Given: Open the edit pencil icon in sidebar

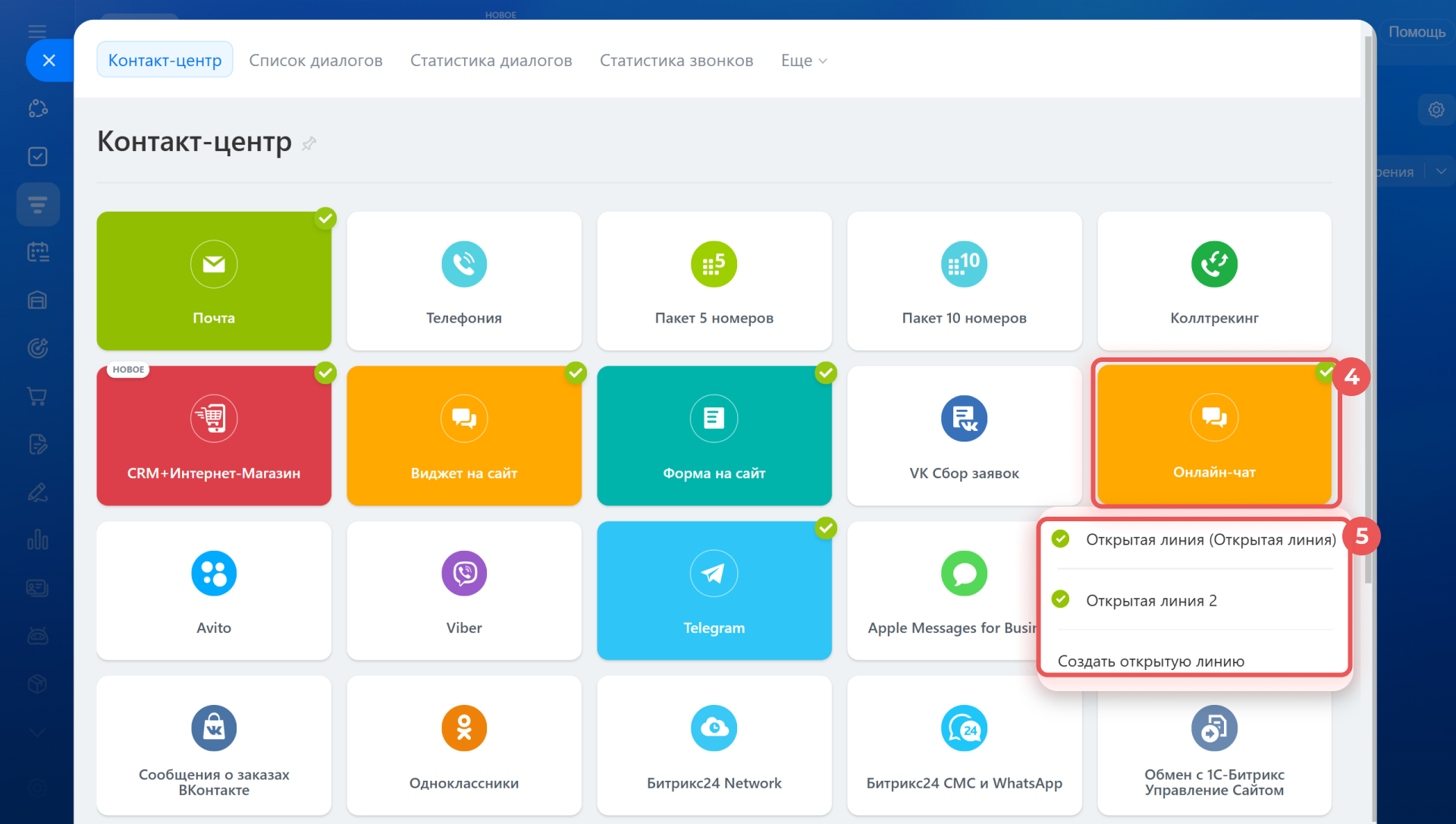Looking at the screenshot, I should [38, 492].
